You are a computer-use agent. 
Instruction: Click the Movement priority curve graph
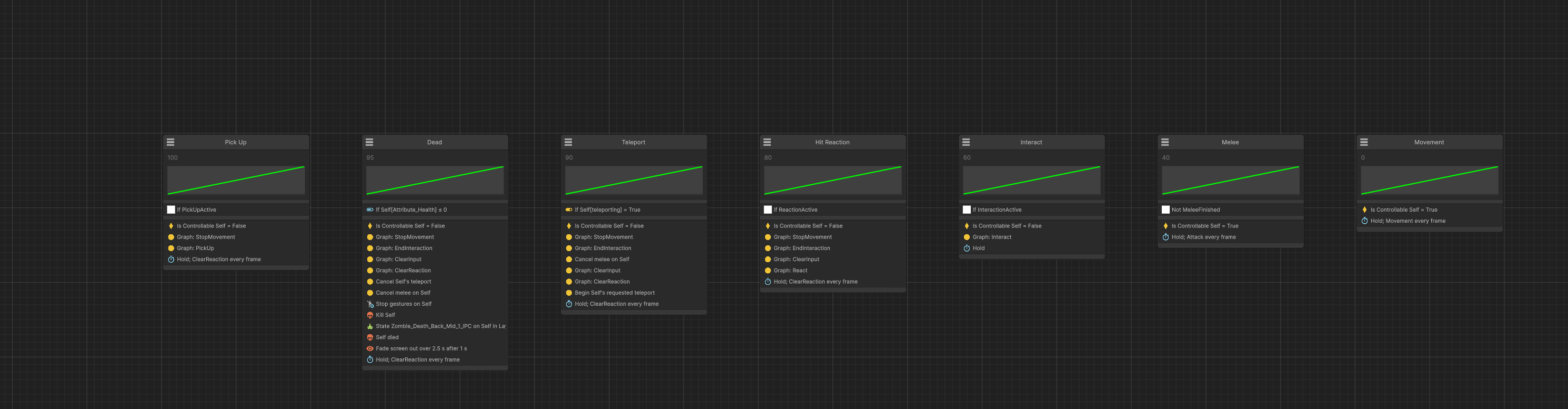click(x=1430, y=180)
